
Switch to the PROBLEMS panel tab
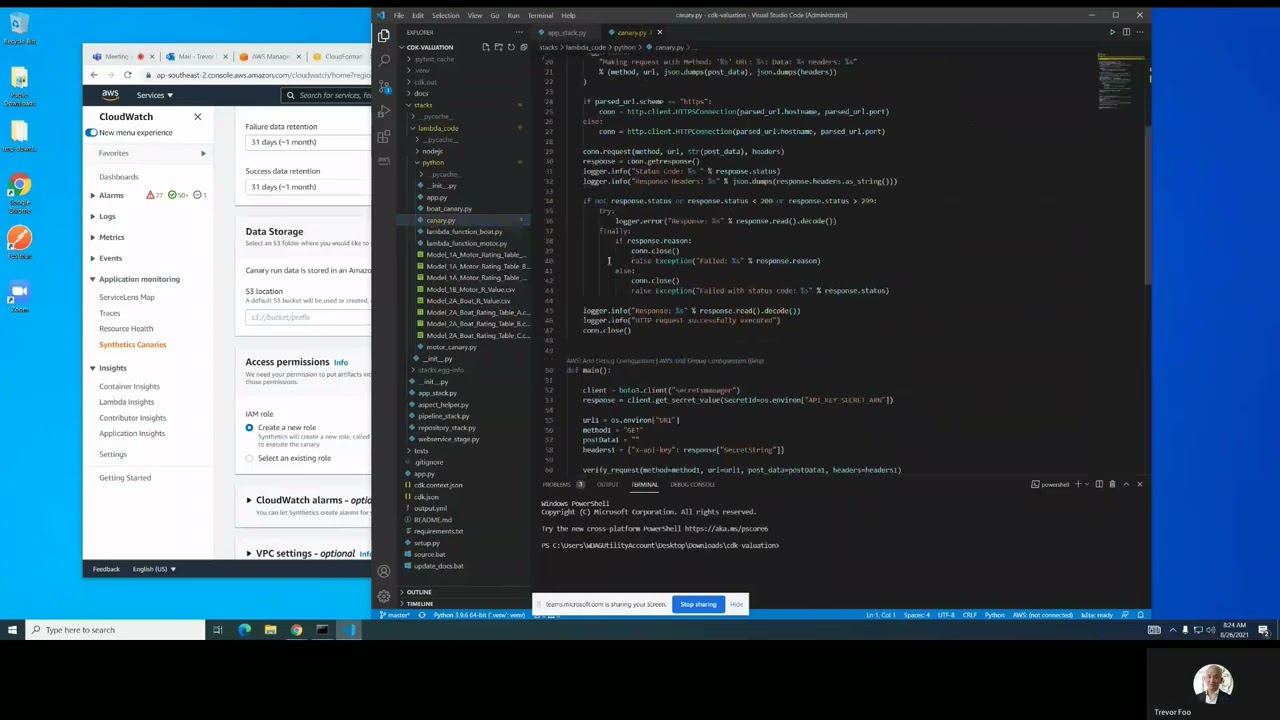556,484
